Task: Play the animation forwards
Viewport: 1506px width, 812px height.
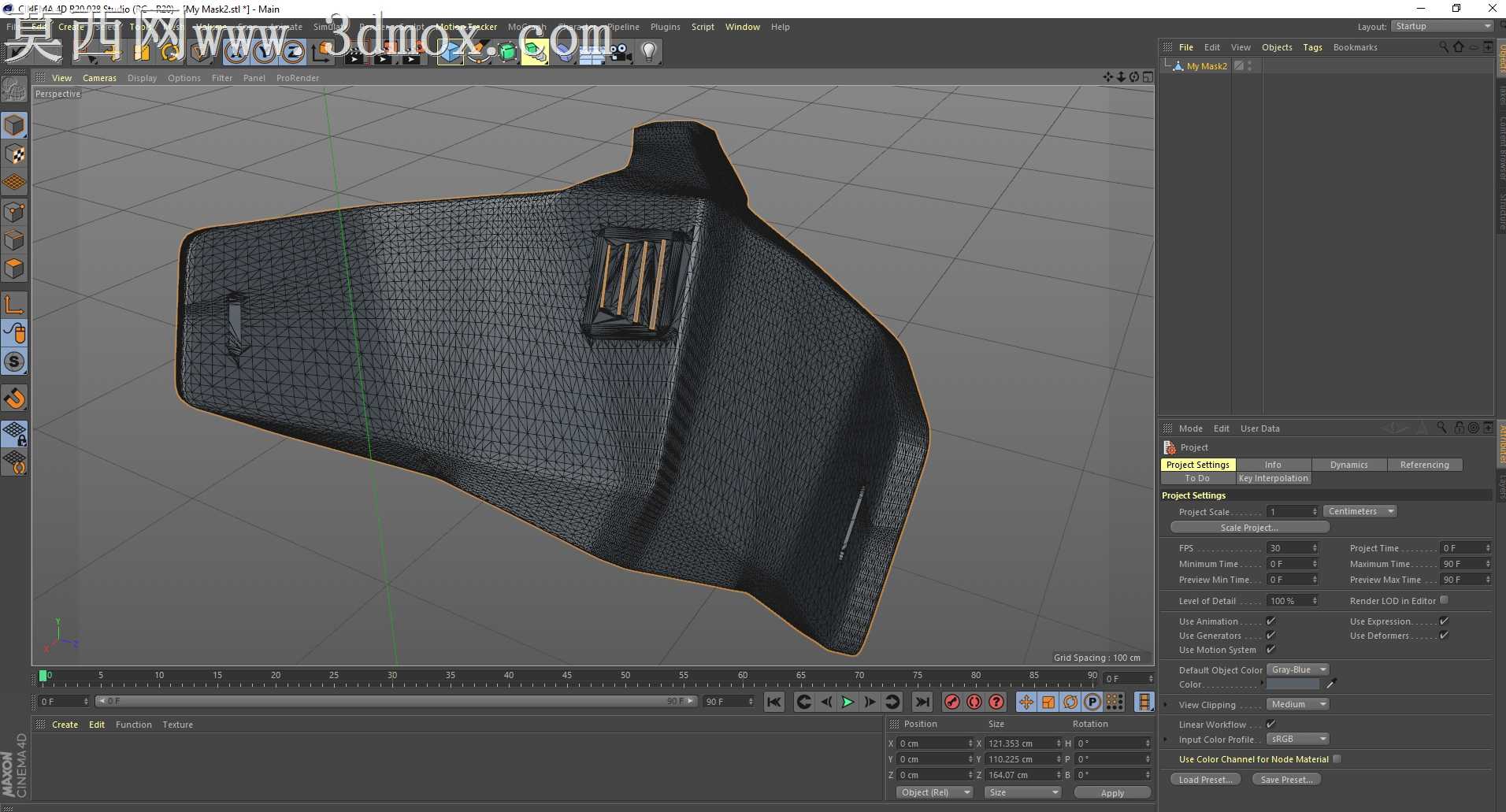Action: (848, 702)
